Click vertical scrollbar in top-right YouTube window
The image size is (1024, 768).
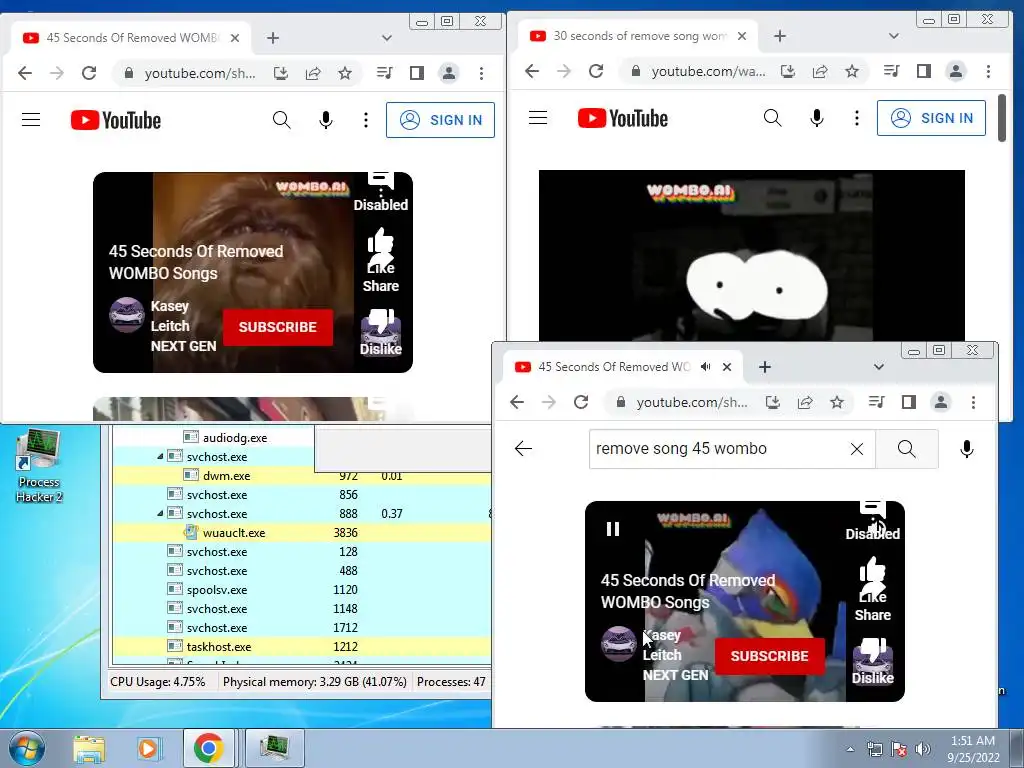tap(1003, 119)
